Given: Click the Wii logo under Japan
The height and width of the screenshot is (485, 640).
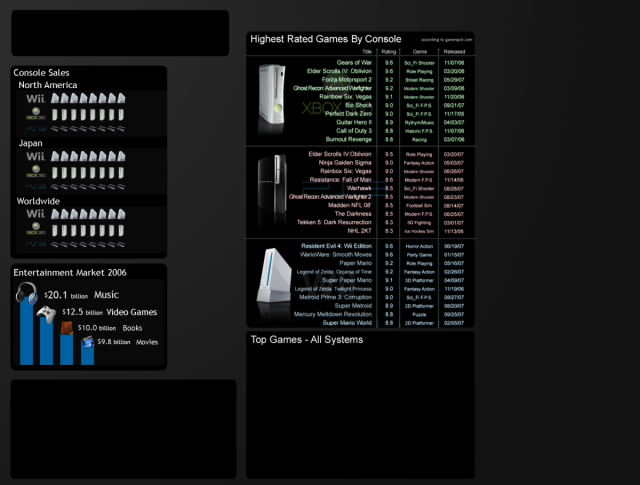Looking at the screenshot, I should (36, 156).
